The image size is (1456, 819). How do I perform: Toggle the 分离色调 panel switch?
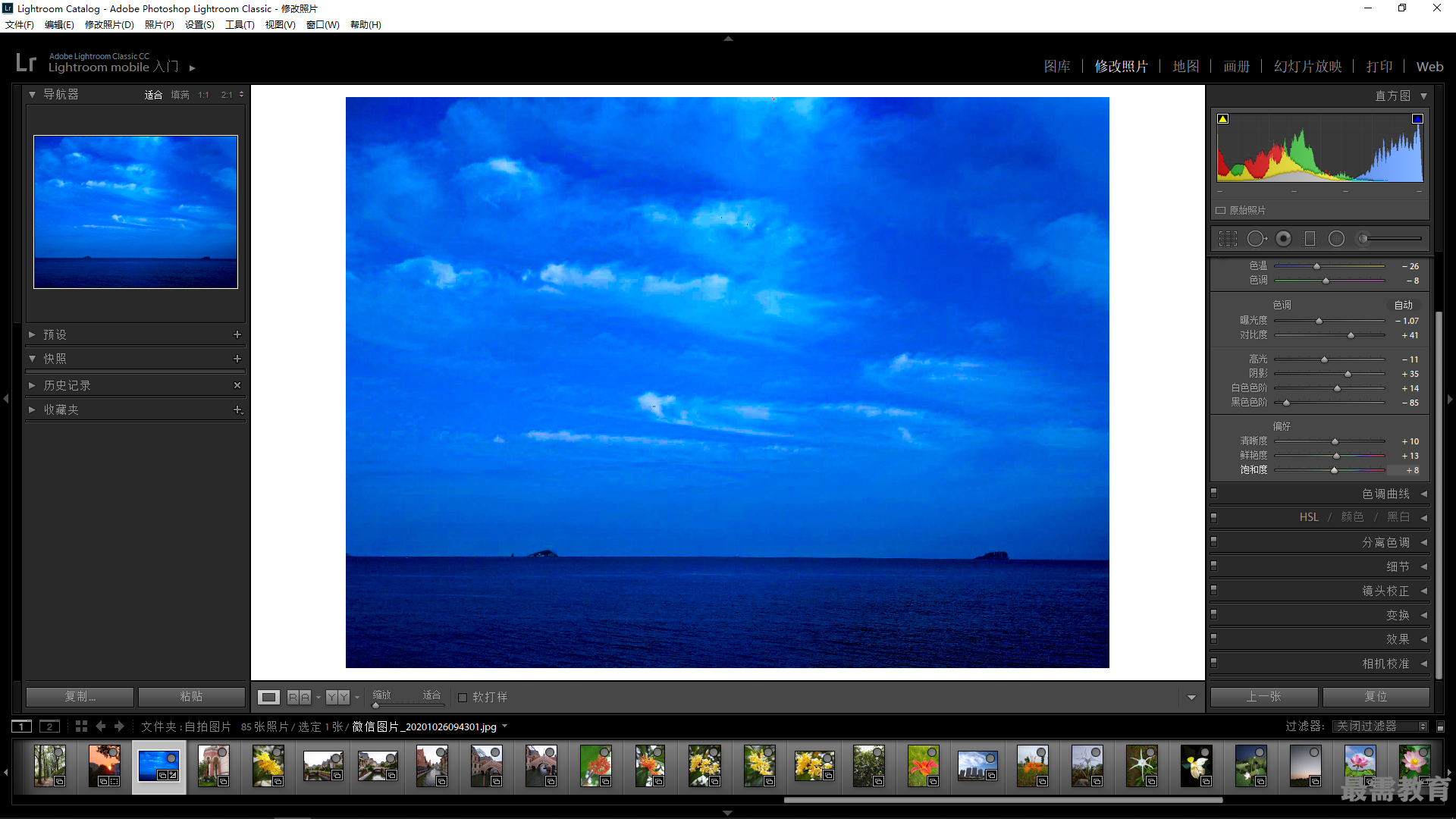[1213, 542]
